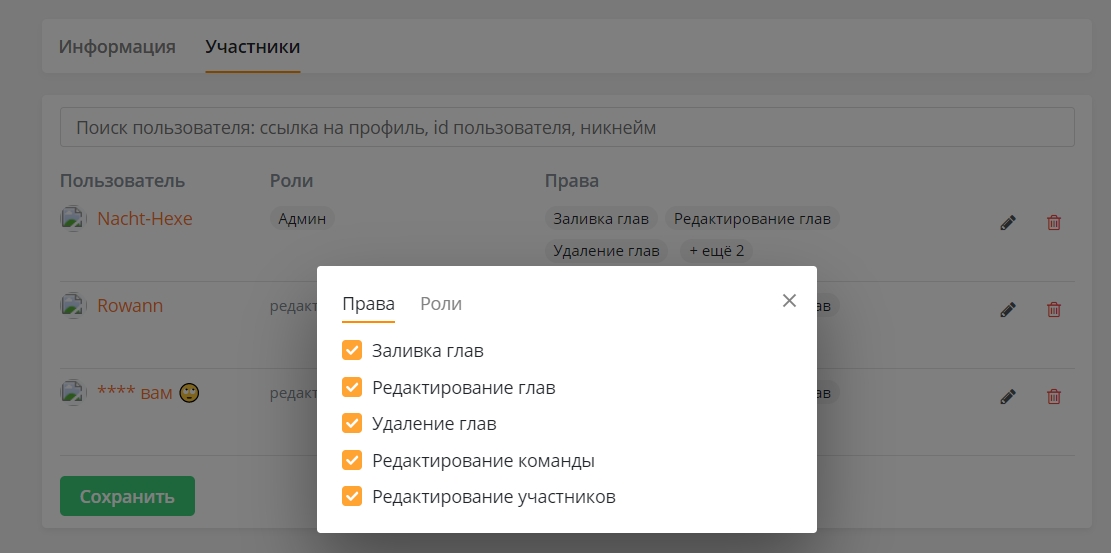Click Nacht-Hexe avatar image
This screenshot has width=1111, height=553.
(x=73, y=219)
